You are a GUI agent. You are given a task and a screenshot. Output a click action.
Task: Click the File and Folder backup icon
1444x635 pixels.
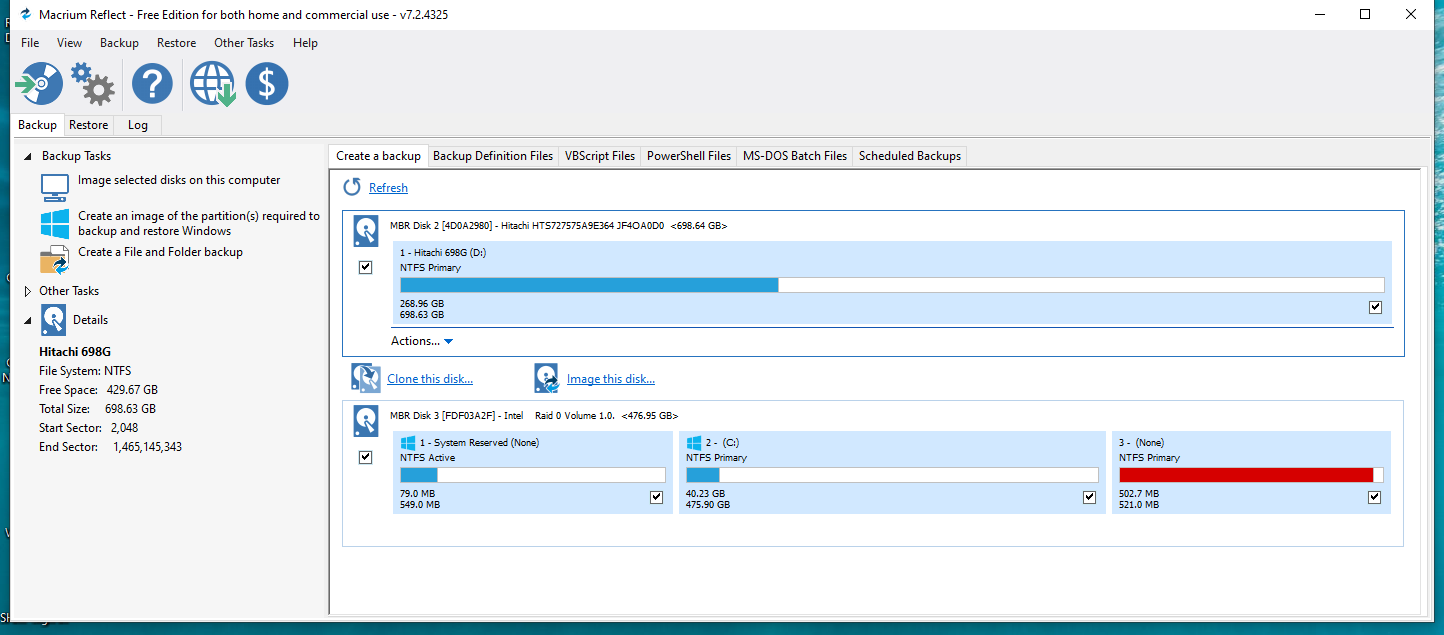tap(55, 260)
